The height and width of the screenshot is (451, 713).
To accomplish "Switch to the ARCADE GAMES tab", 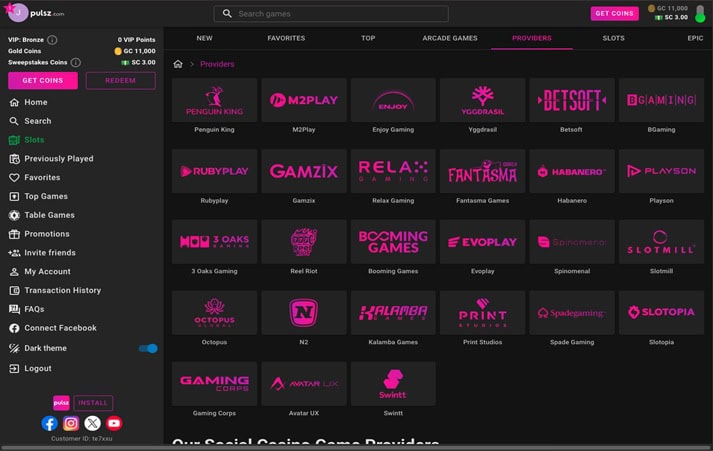I will pyautogui.click(x=450, y=38).
